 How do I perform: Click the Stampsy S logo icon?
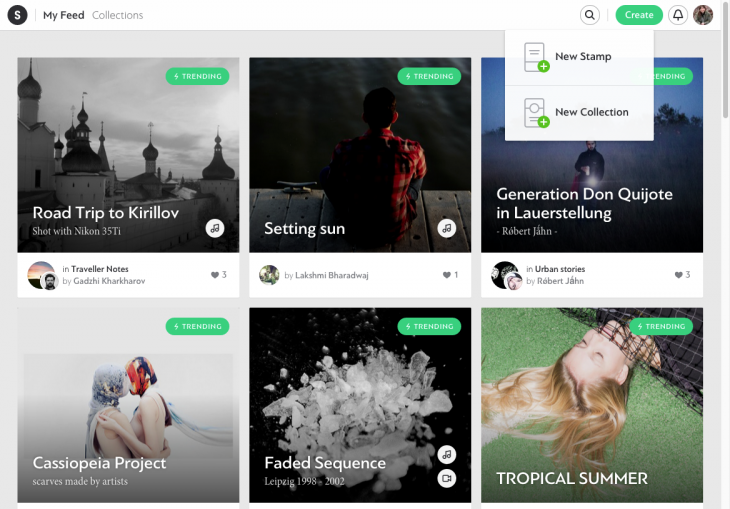[x=17, y=15]
